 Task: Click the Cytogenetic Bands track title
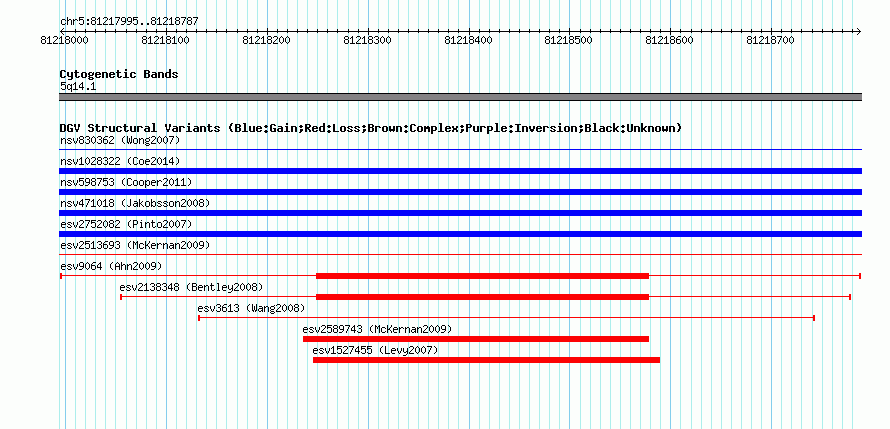point(119,74)
